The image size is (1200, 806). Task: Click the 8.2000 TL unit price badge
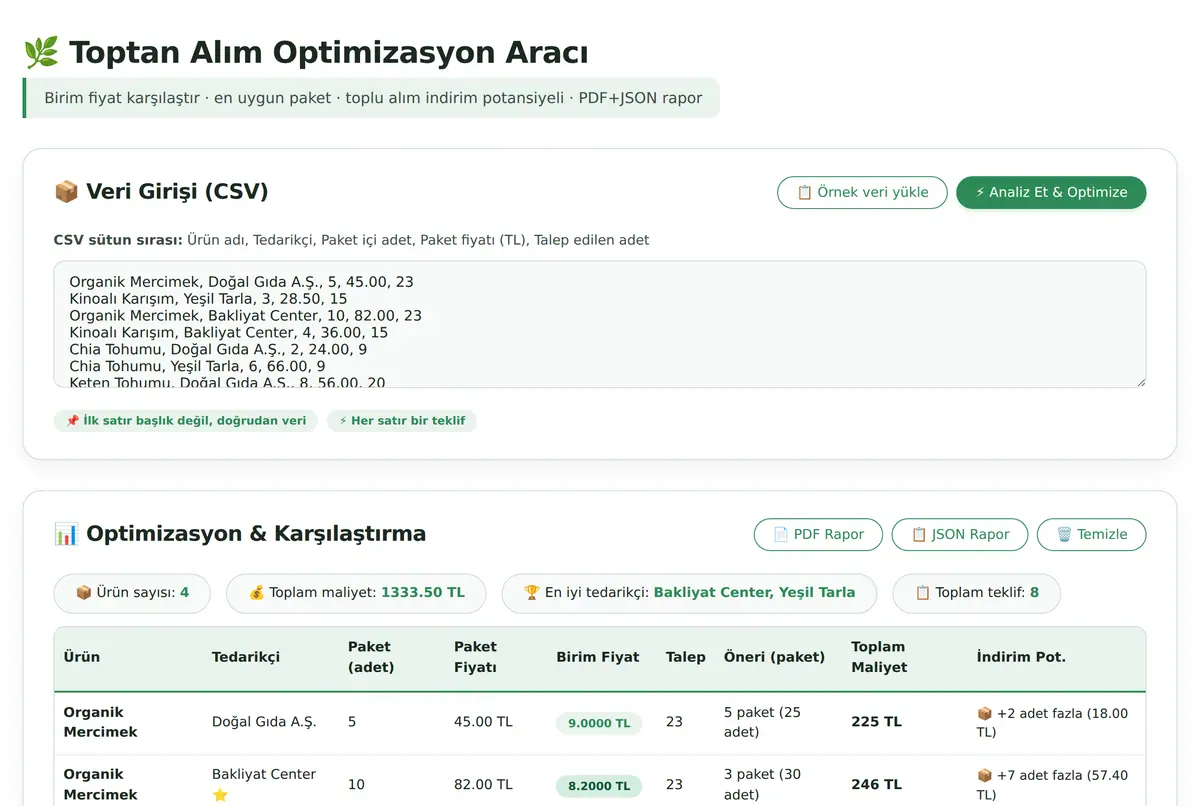point(599,786)
